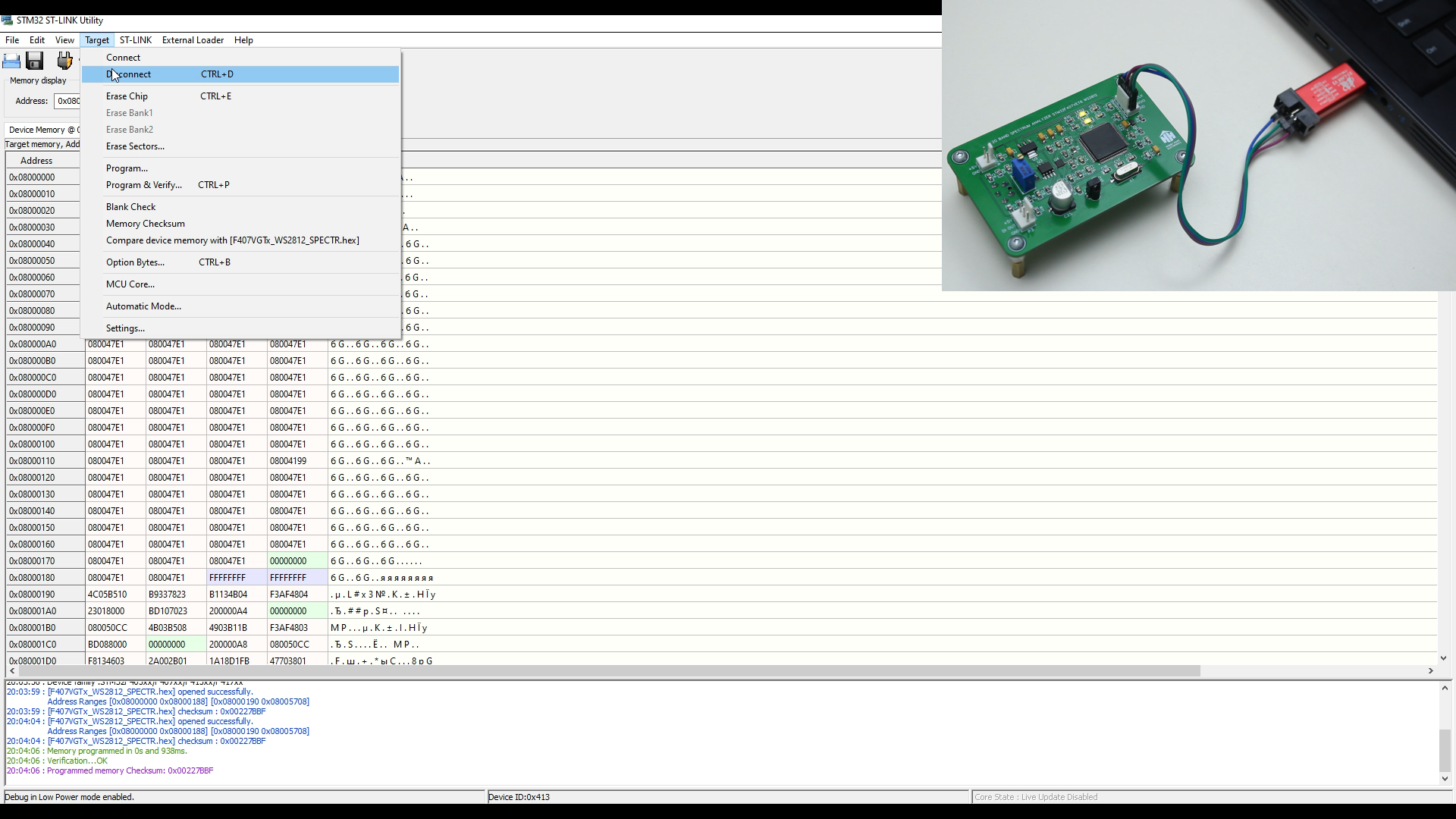Viewport: 1456px width, 819px height.
Task: Select Settings in Target menu
Action: [x=125, y=328]
